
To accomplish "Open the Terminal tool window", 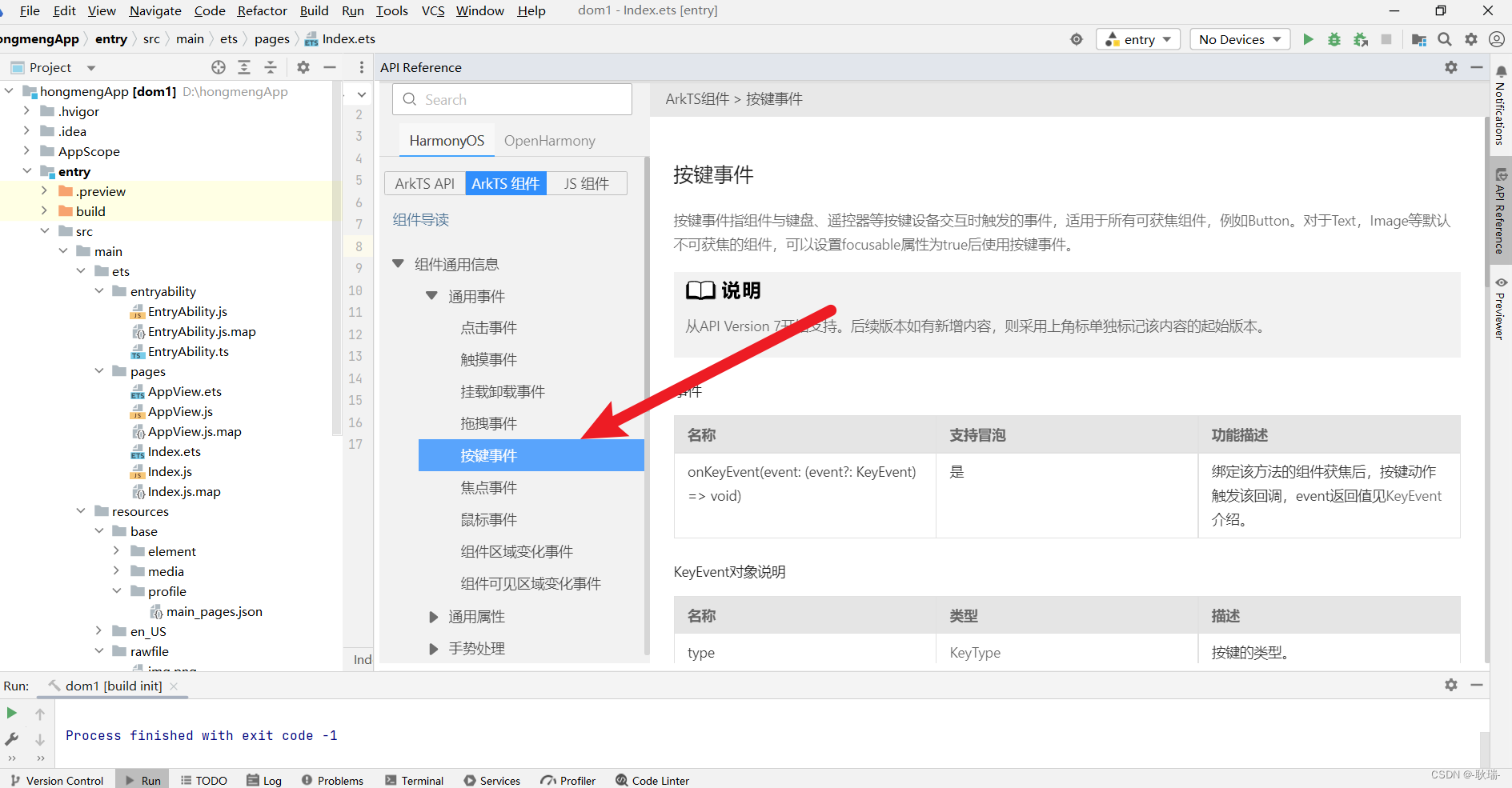I will [x=414, y=780].
